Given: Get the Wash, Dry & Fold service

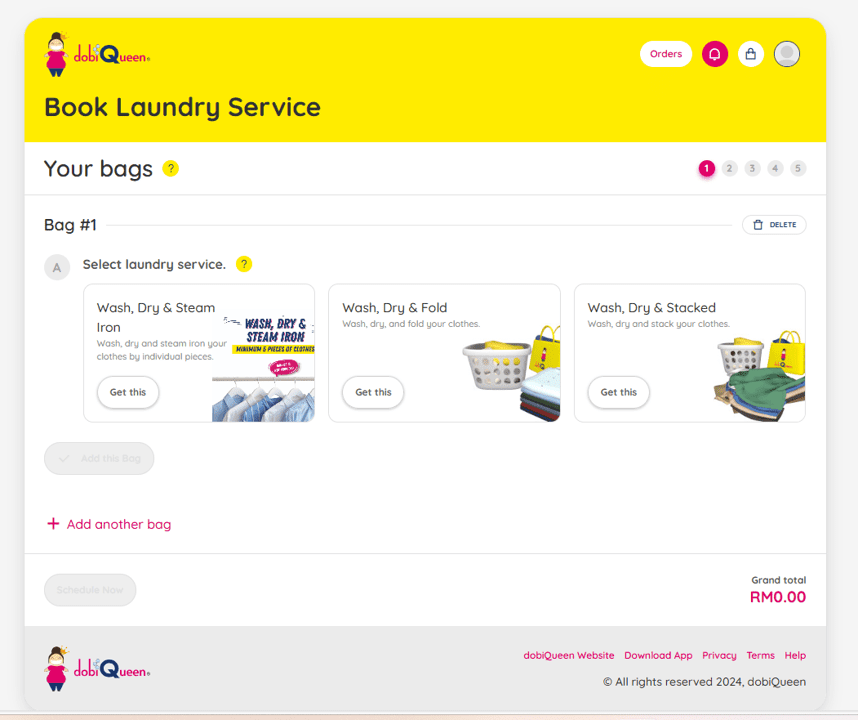Looking at the screenshot, I should pos(373,392).
